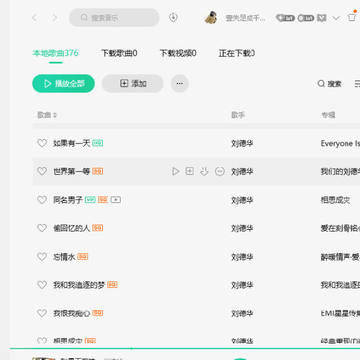Like the song 如果有一天
Image resolution: width=360 pixels, height=360 pixels.
pyautogui.click(x=42, y=143)
